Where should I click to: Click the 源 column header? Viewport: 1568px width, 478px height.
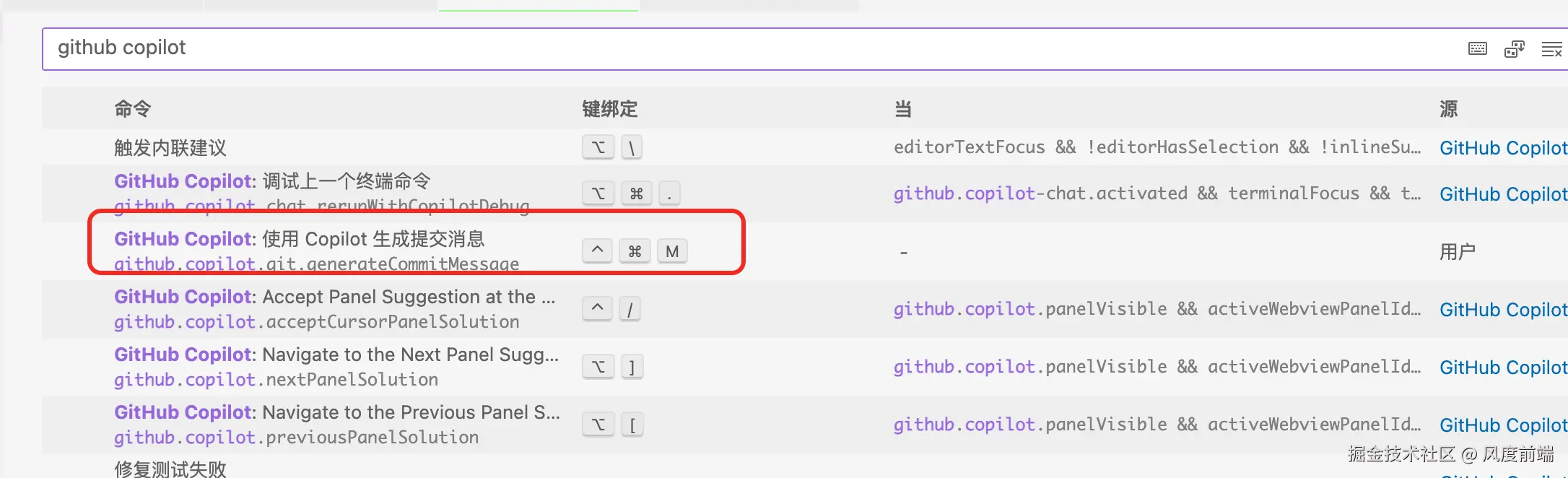pyautogui.click(x=1449, y=109)
